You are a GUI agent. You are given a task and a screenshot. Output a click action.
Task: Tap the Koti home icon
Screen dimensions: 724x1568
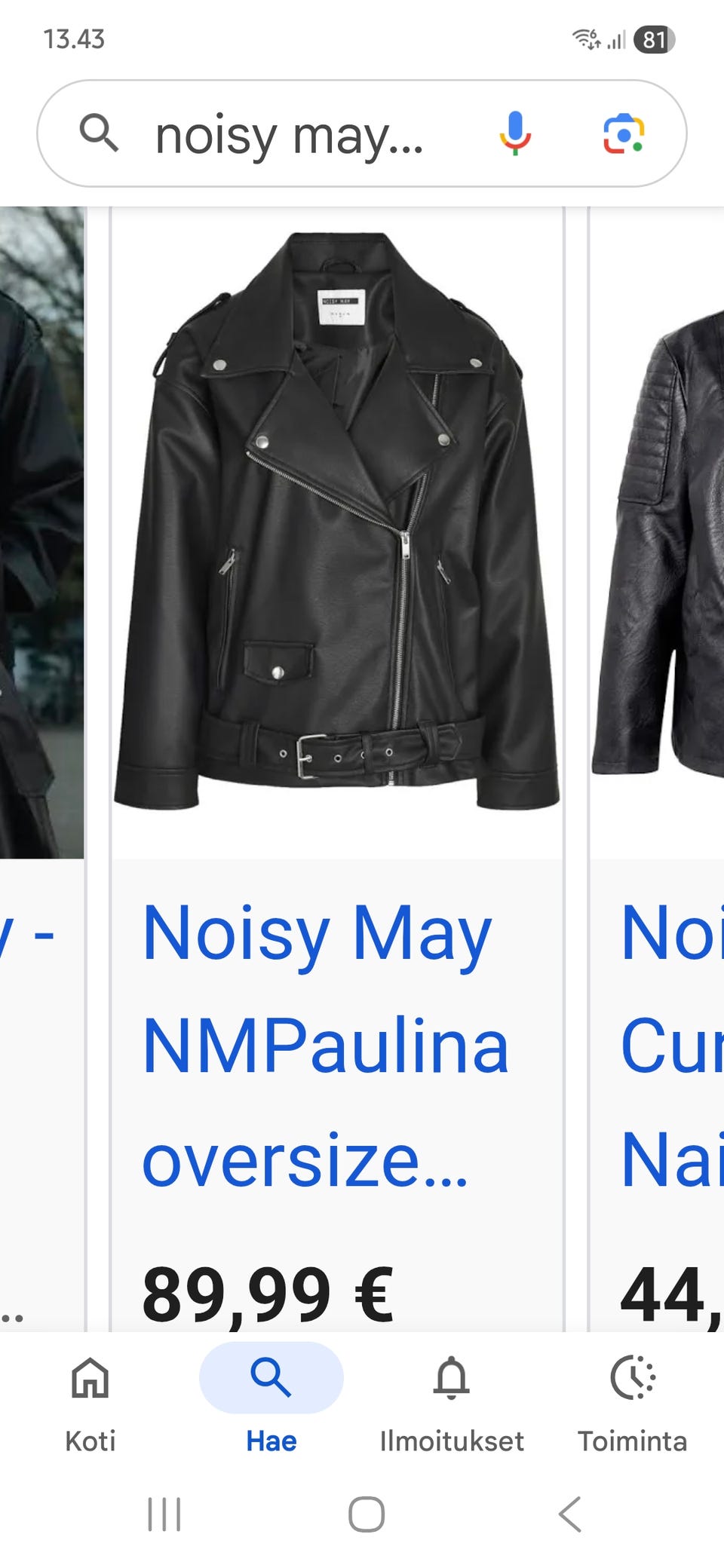click(x=90, y=1377)
